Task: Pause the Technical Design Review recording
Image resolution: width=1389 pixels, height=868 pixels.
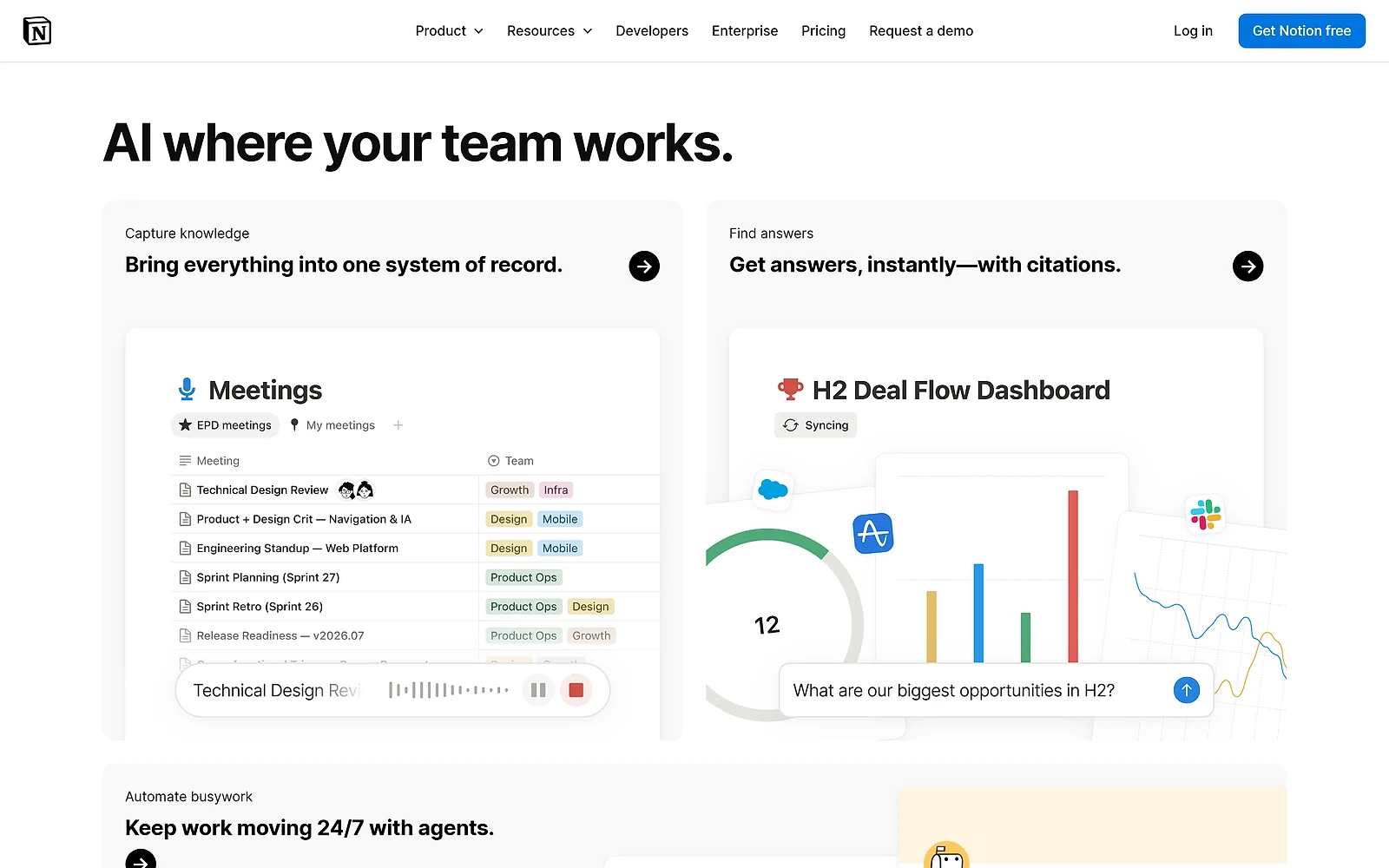Action: click(x=538, y=691)
